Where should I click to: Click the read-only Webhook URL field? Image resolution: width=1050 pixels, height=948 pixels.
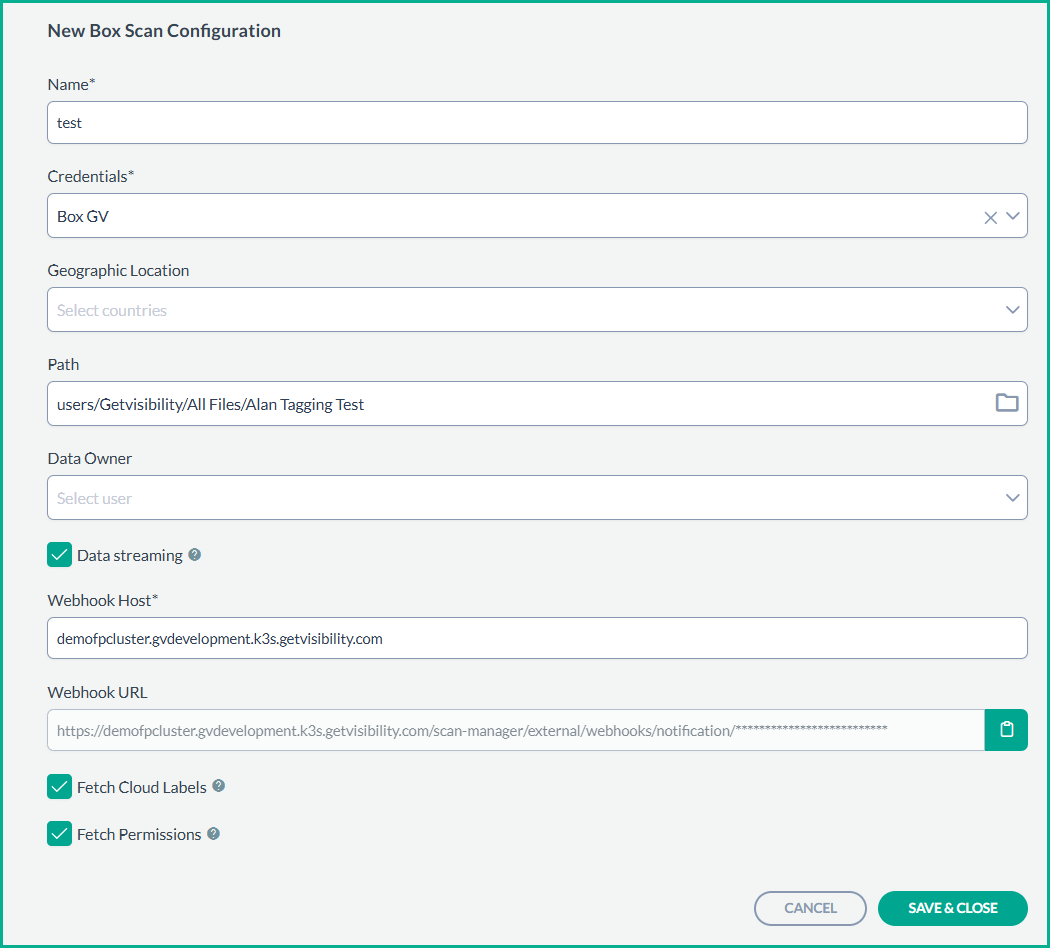[515, 730]
